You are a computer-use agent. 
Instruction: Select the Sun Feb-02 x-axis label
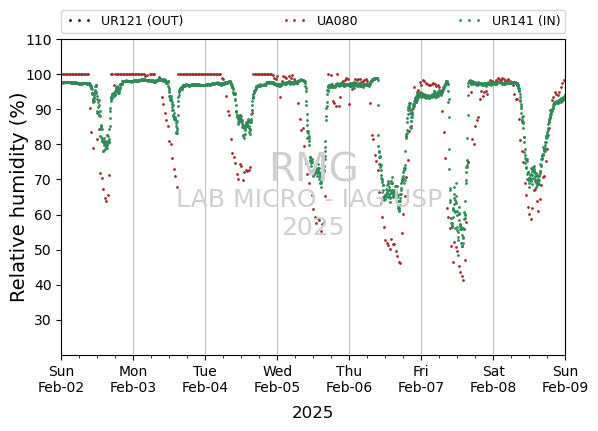coord(61,379)
